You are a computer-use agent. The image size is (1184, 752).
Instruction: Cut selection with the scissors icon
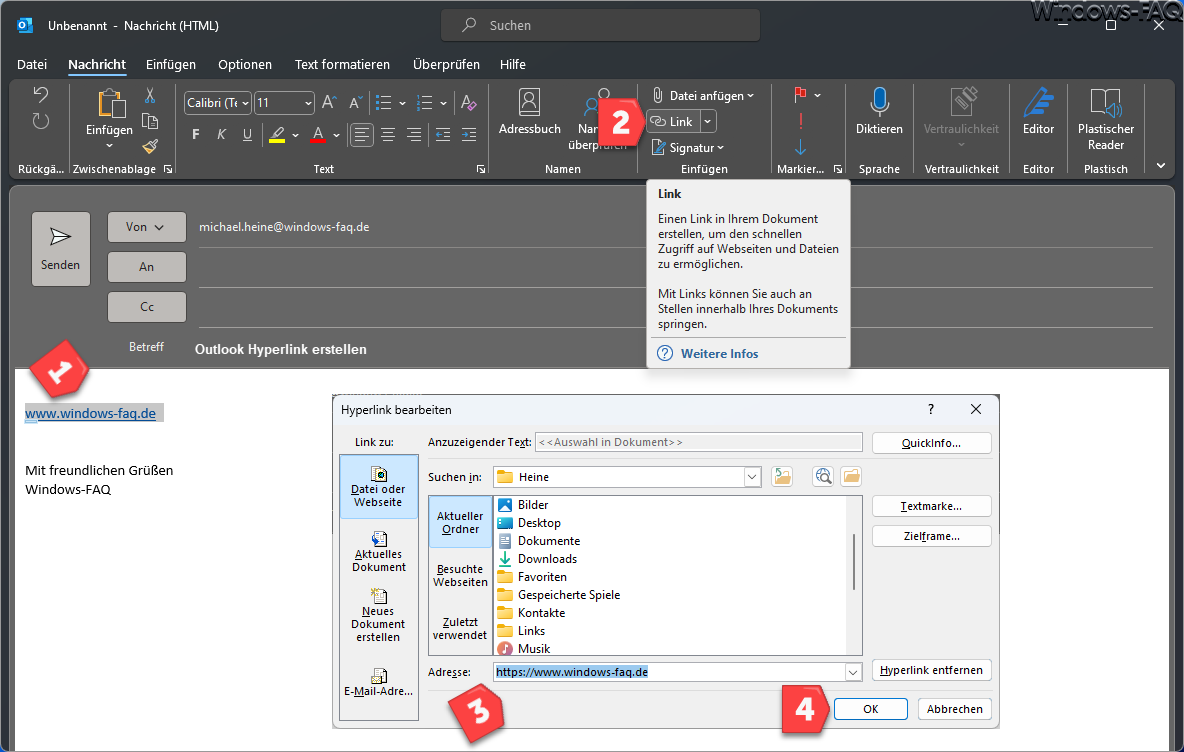tap(150, 95)
